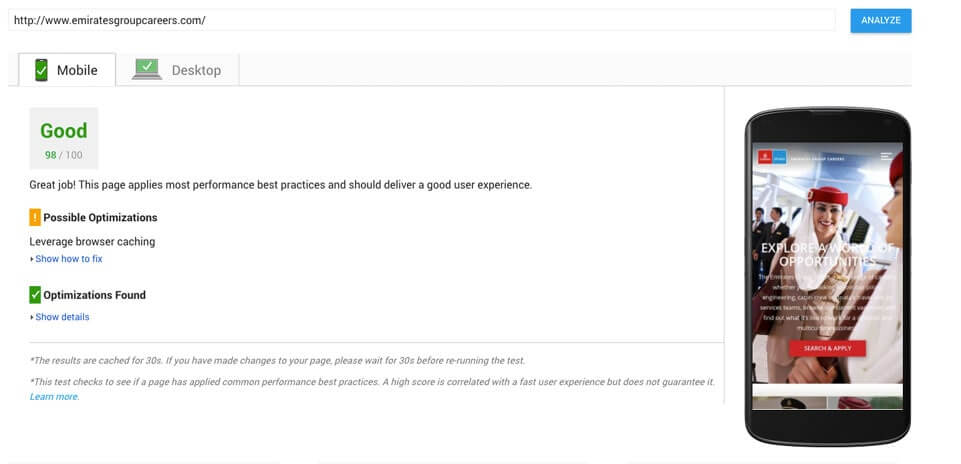Click the green phone icon on Mobile tab
The height and width of the screenshot is (464, 961).
pyautogui.click(x=41, y=70)
